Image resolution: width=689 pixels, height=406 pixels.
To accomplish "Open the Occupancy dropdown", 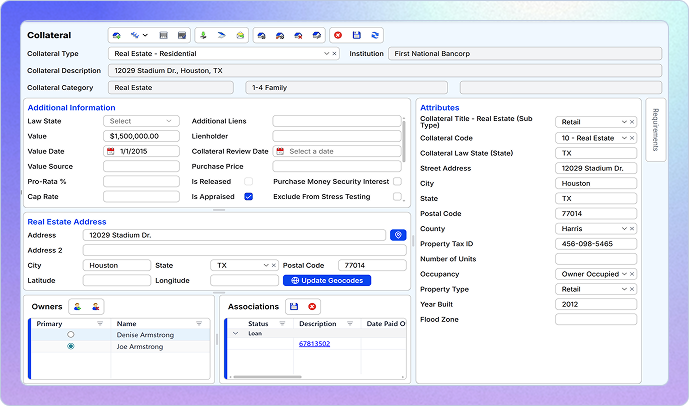I will coord(622,274).
